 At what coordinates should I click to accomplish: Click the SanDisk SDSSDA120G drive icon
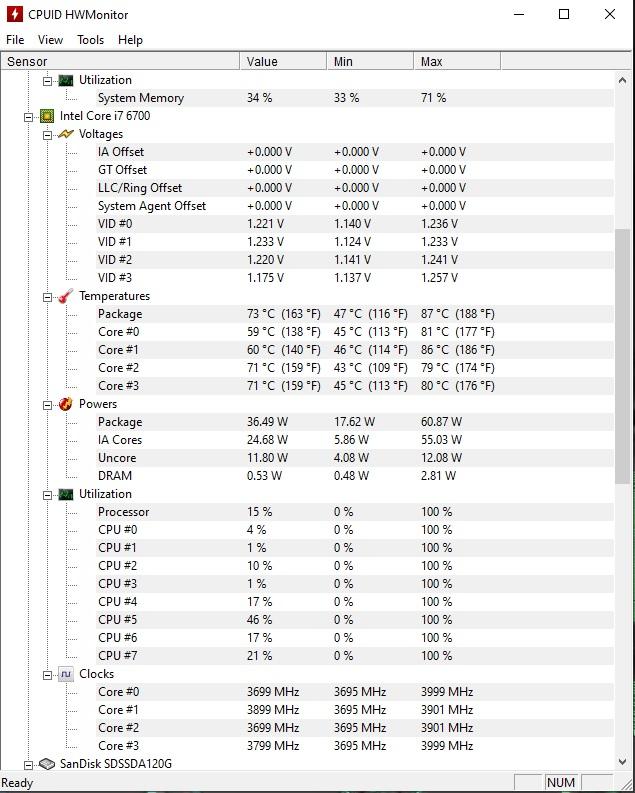tap(47, 764)
